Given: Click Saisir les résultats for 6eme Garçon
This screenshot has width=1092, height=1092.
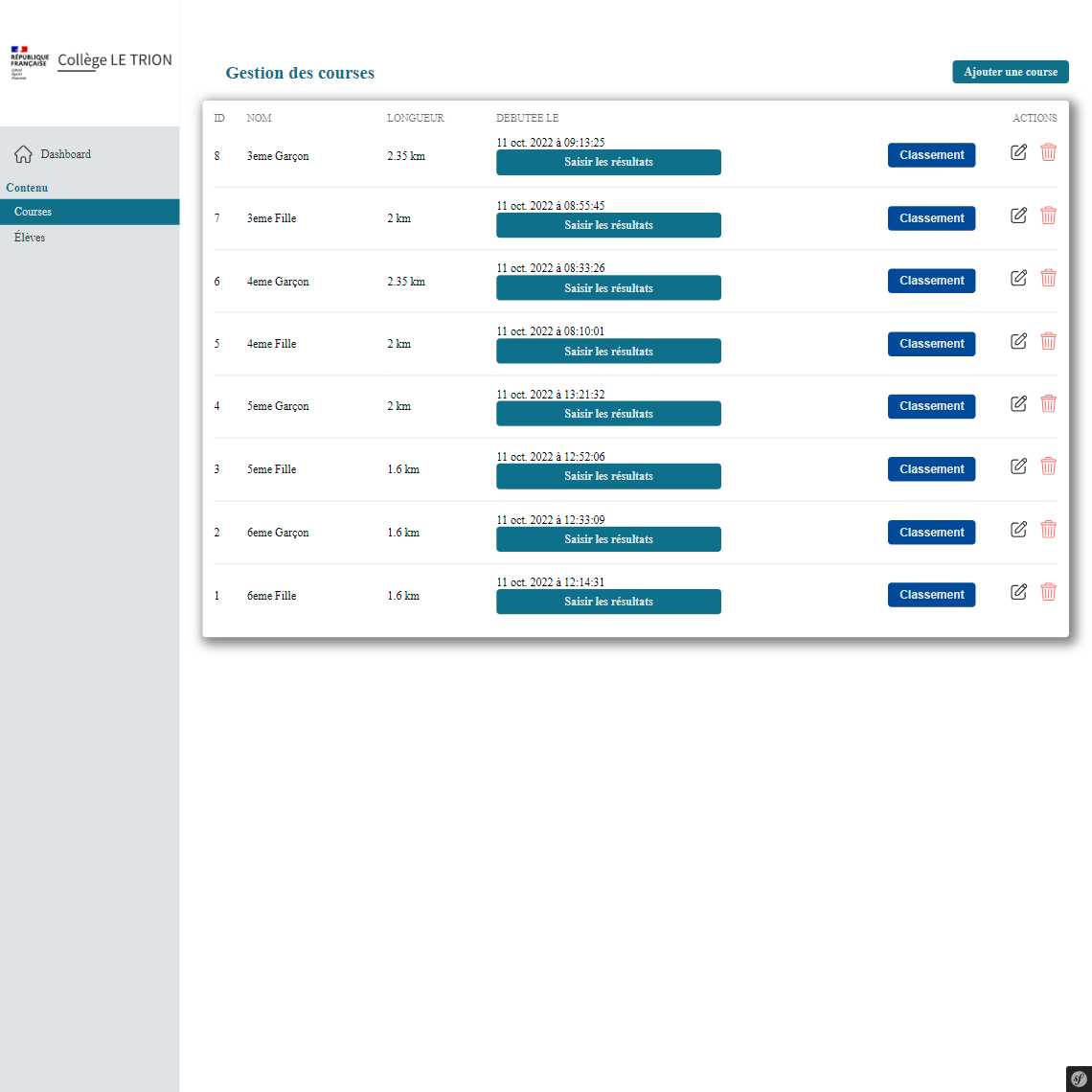Looking at the screenshot, I should [608, 539].
